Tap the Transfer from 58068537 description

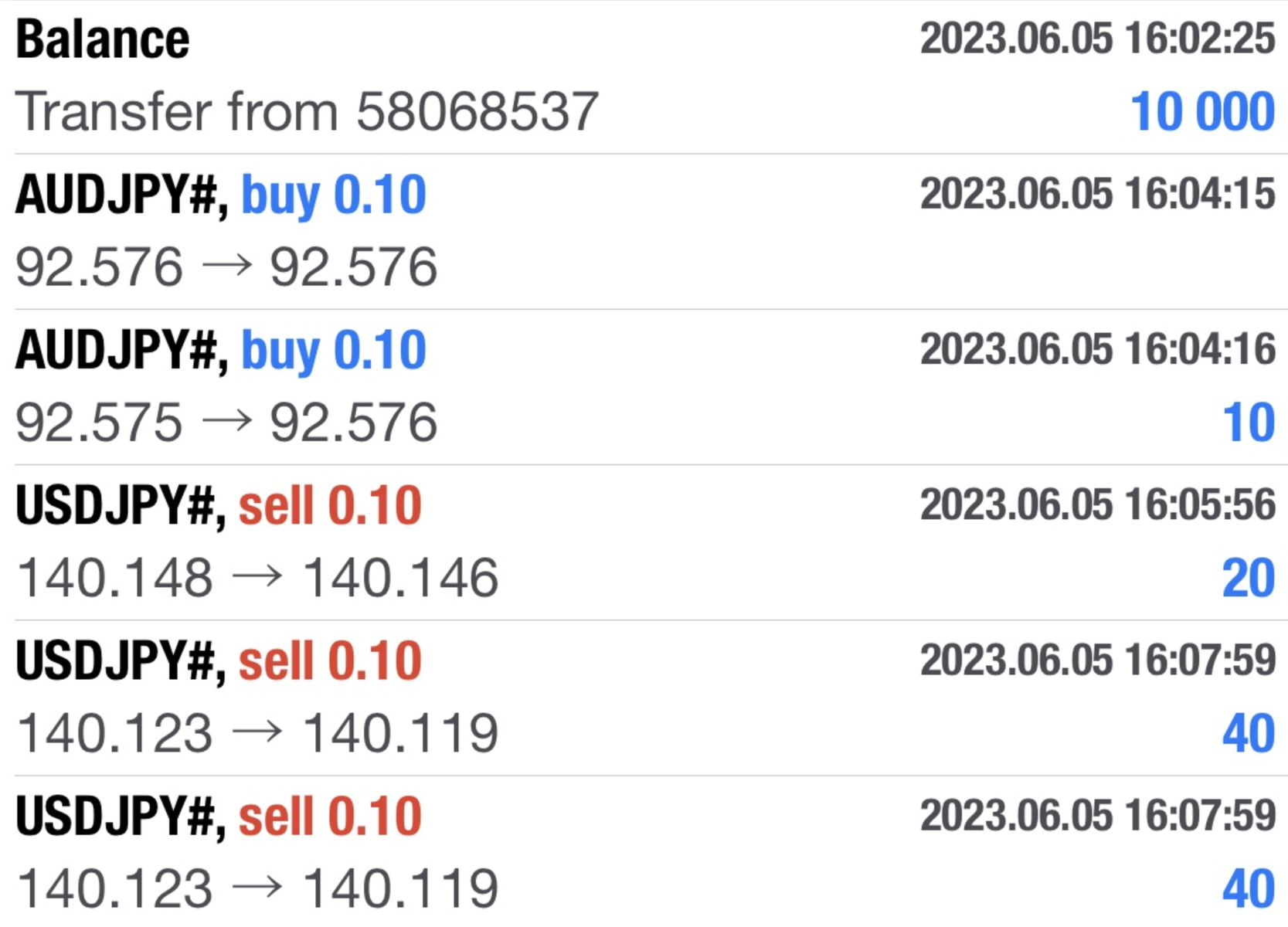tap(307, 111)
